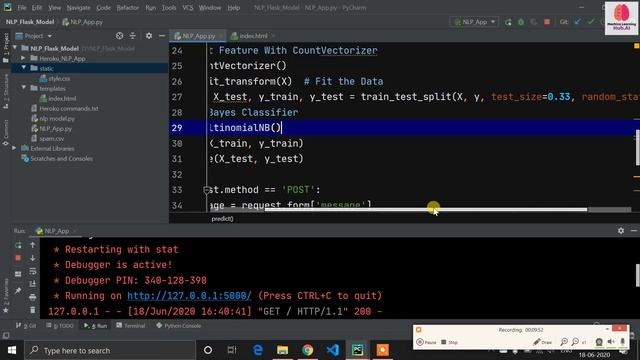Viewport: 640px width, 360px height.
Task: Click the predict() breadcrumb
Action: click(x=222, y=219)
